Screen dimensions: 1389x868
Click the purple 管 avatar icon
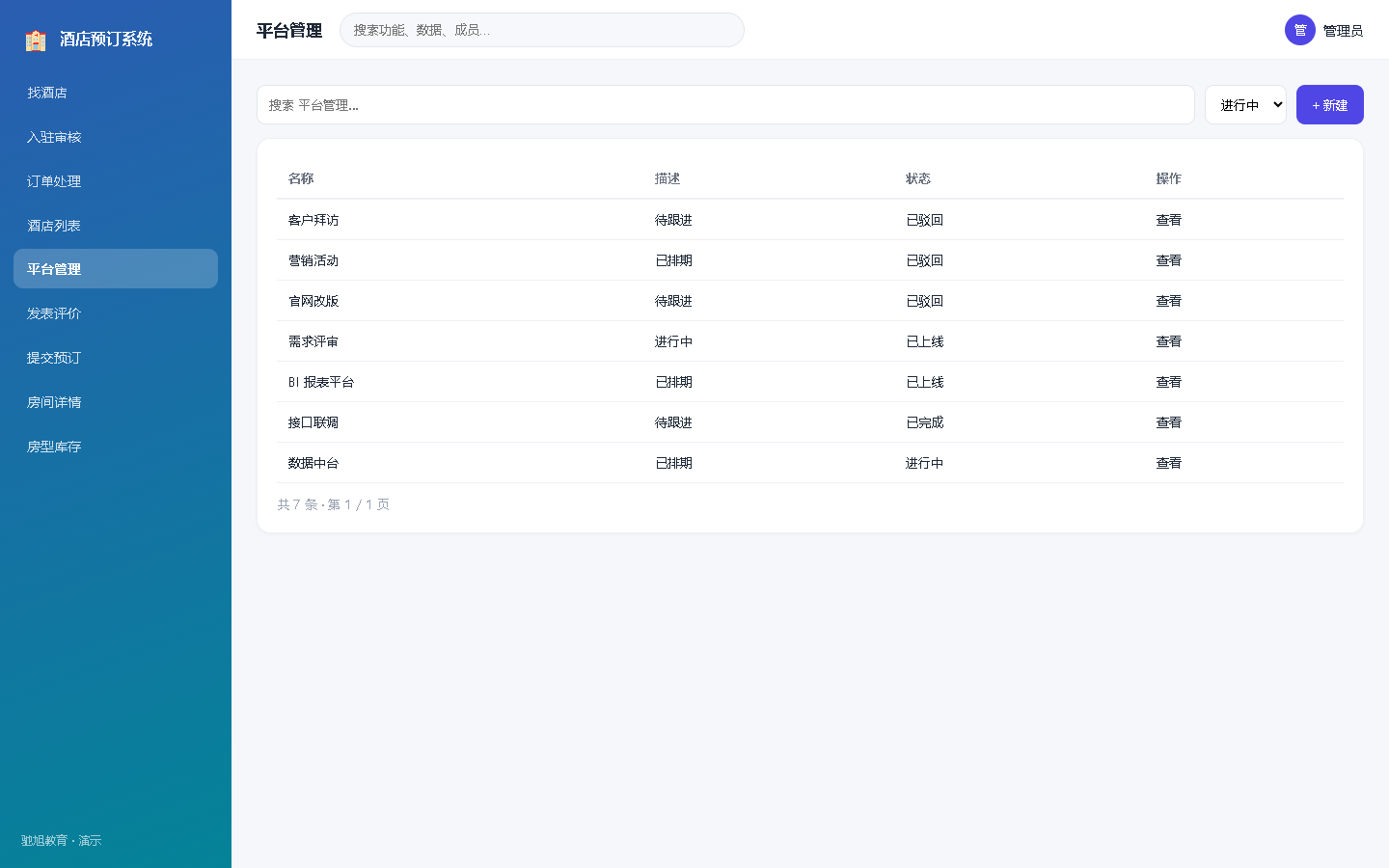point(1300,30)
